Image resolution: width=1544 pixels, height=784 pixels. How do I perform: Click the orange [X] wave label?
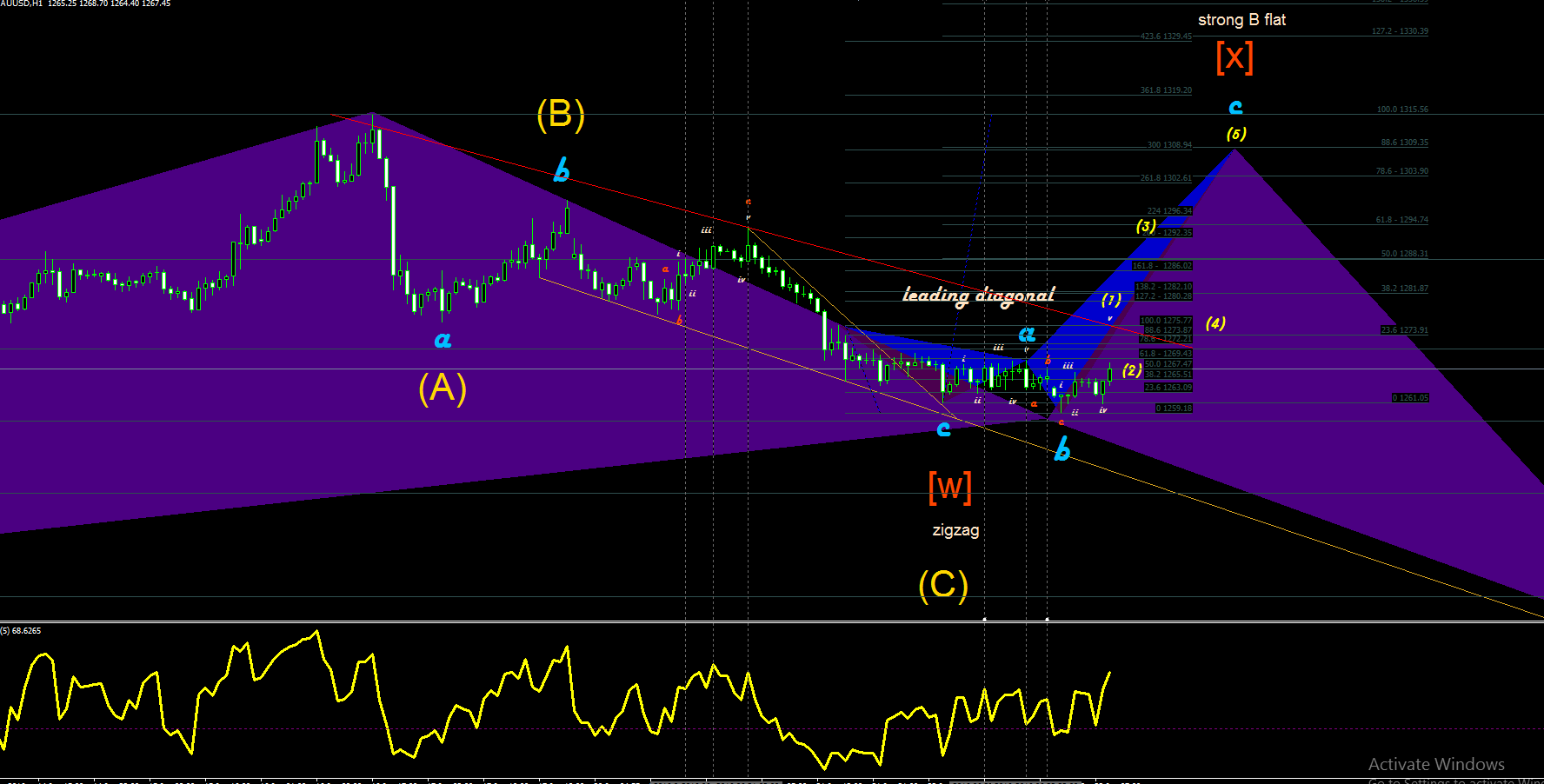1235,57
